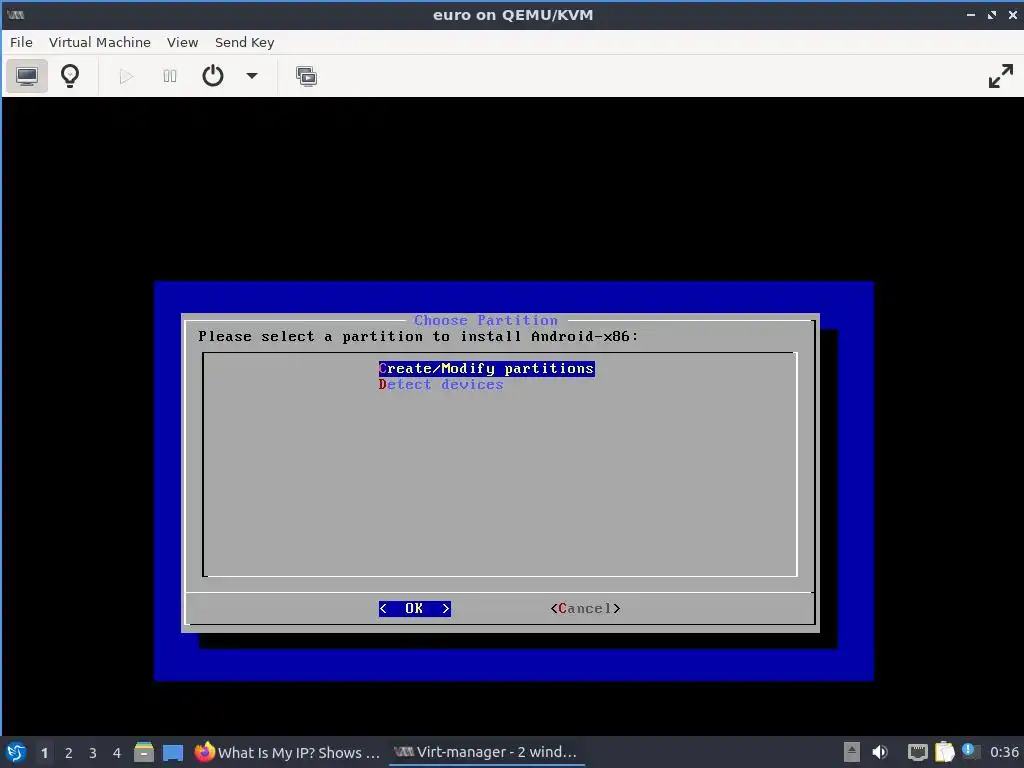Open virtual hardware details (lightbulb)
1024x768 pixels.
[70, 76]
